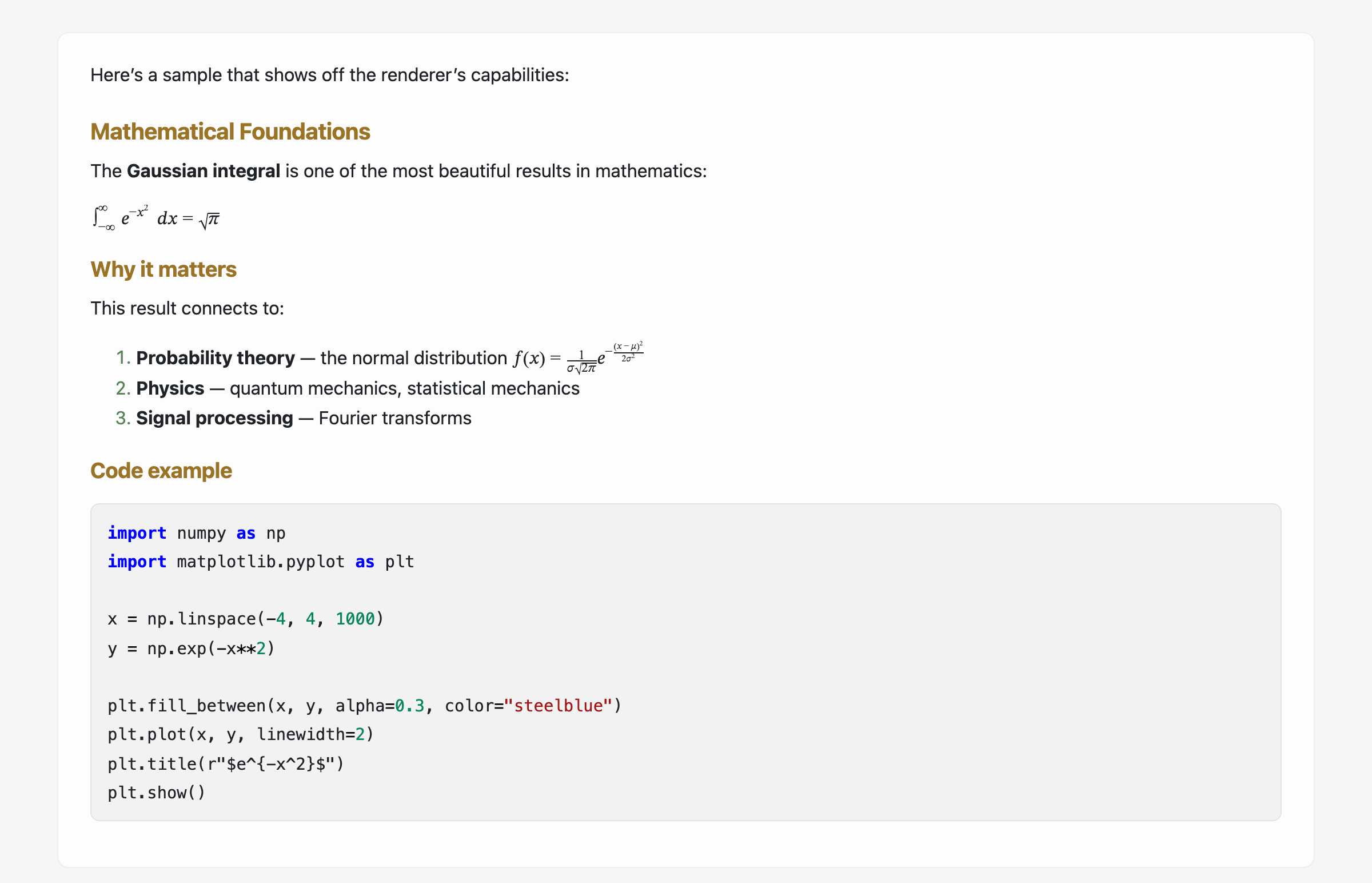Click the bold 'Gaussian integral' text
This screenshot has height=883, width=1372.
pyautogui.click(x=204, y=171)
